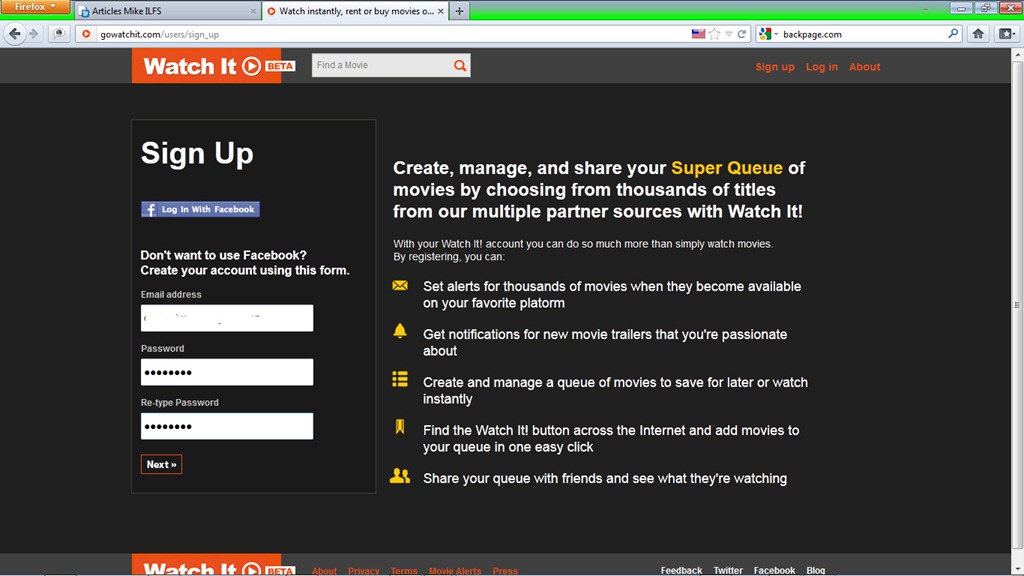1024x576 pixels.
Task: Click the friends share icon
Action: click(400, 475)
